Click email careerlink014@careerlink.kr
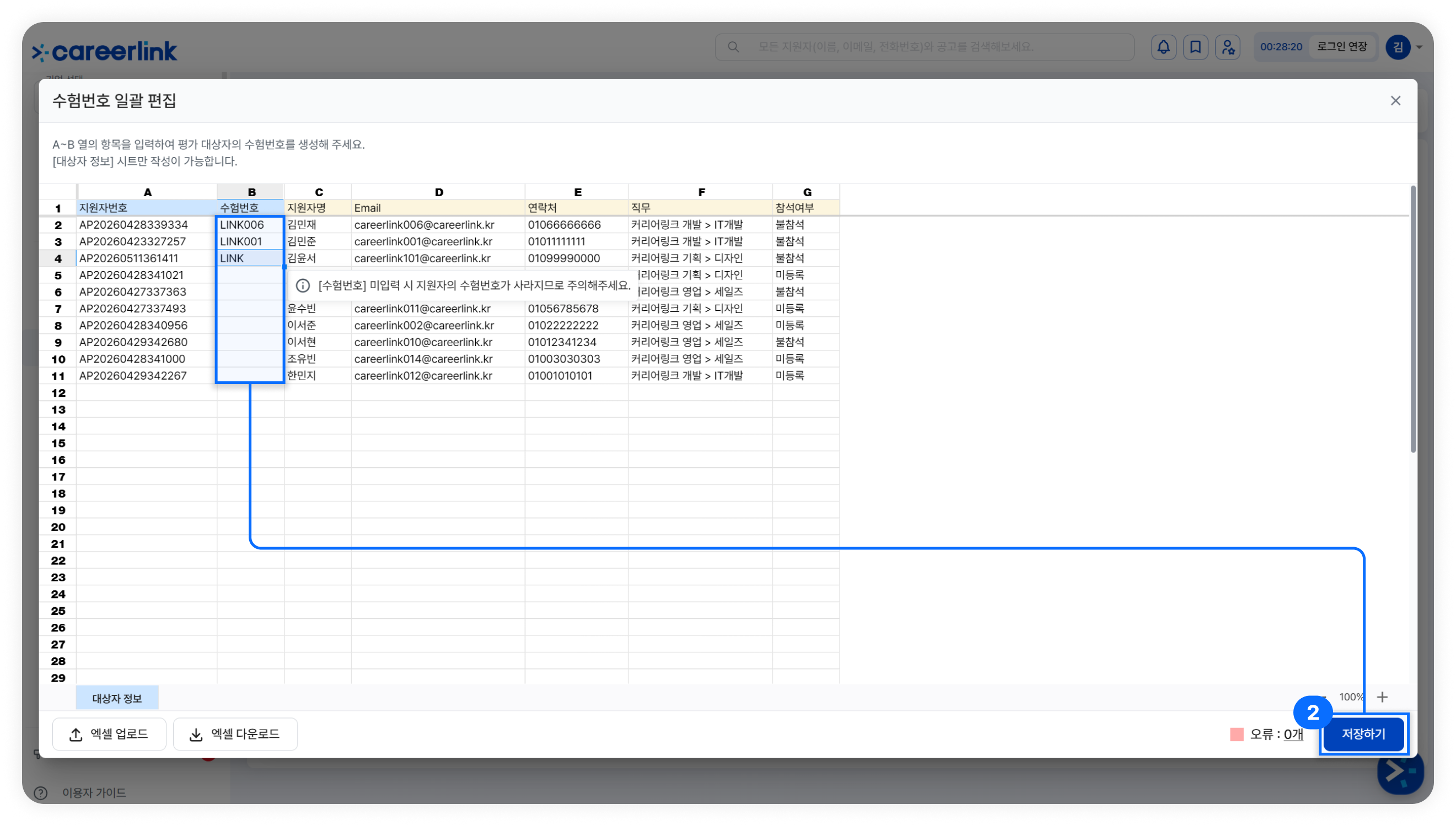This screenshot has height=826, width=1456. tap(438, 359)
